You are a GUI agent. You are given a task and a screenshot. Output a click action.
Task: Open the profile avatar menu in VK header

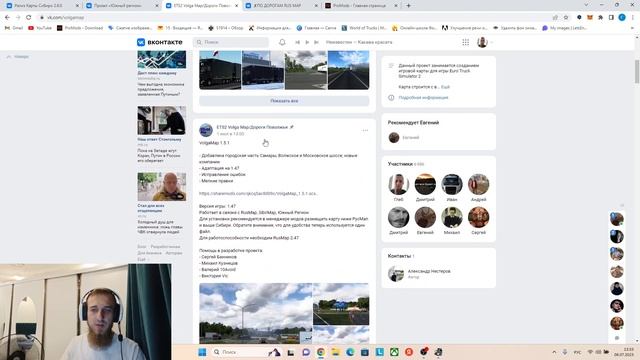[485, 42]
